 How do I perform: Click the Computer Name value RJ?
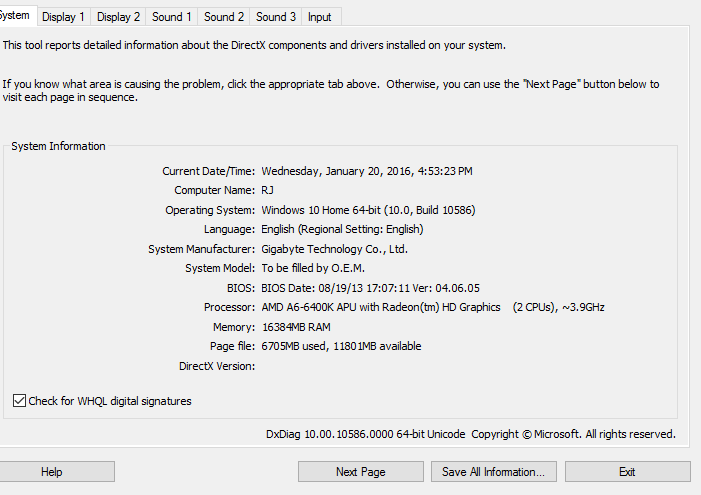pos(268,190)
